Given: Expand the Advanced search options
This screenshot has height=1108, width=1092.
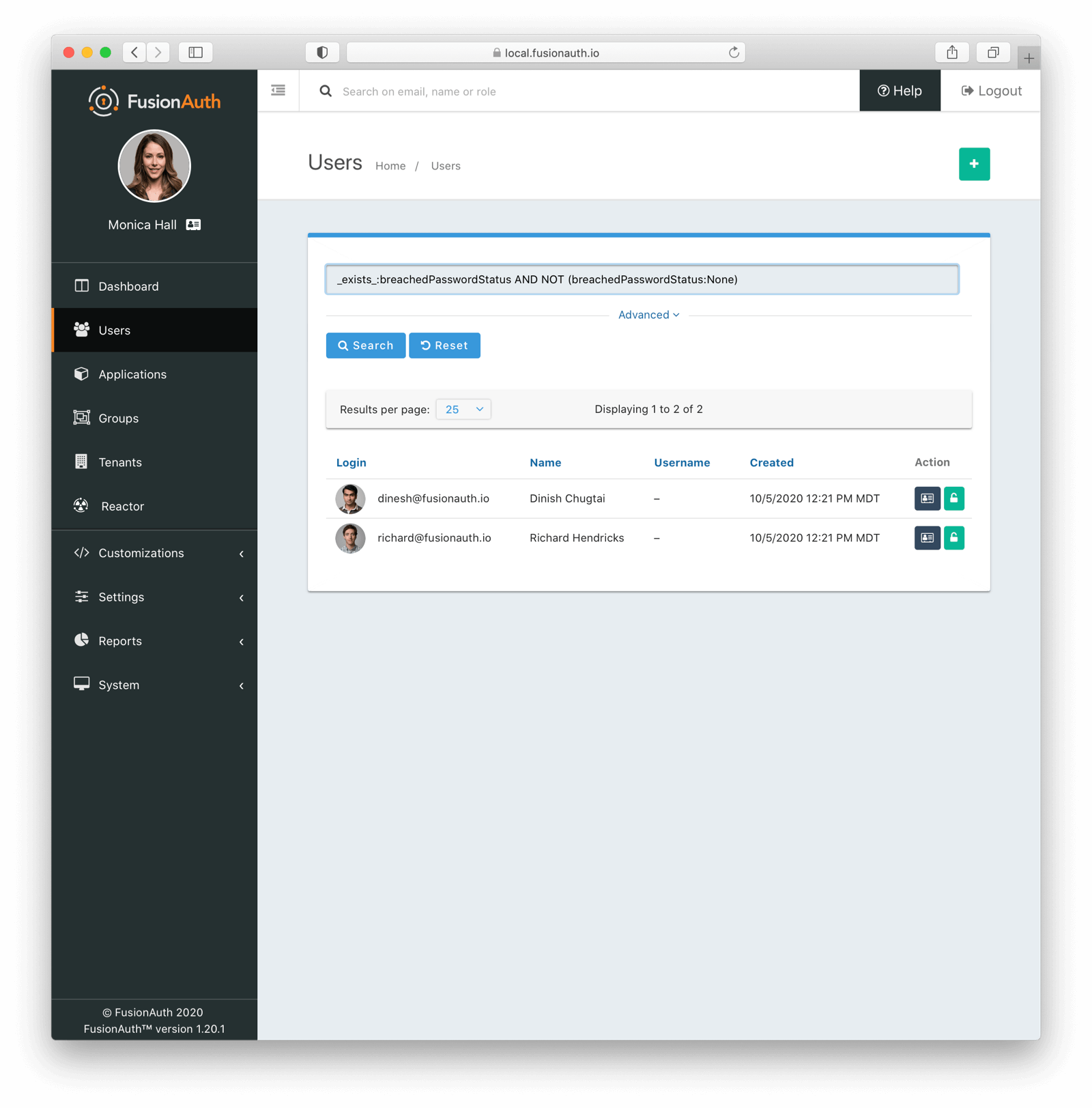Looking at the screenshot, I should [x=648, y=315].
